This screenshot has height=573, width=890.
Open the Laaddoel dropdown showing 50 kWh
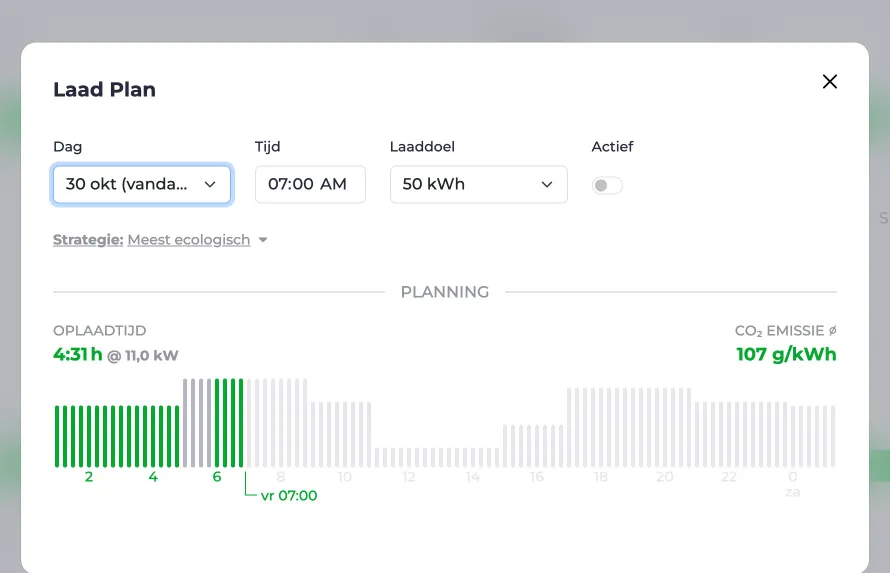tap(478, 184)
